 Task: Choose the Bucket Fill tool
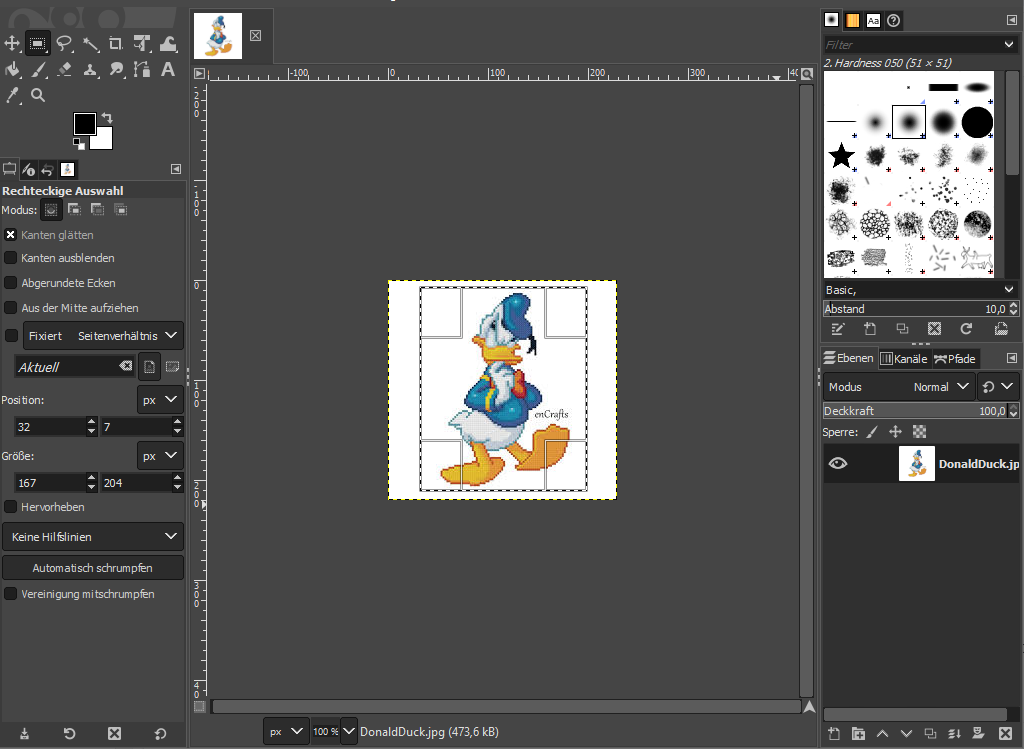click(12, 69)
